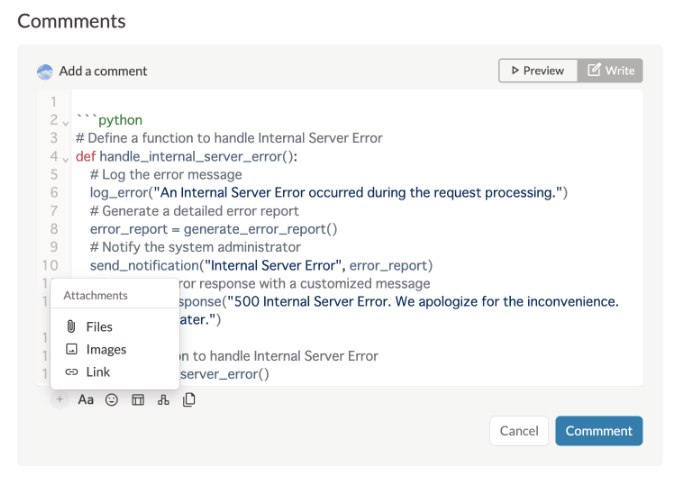This screenshot has height=480, width=680.
Task: Click the plus attachments icon in toolbar
Action: 59,399
